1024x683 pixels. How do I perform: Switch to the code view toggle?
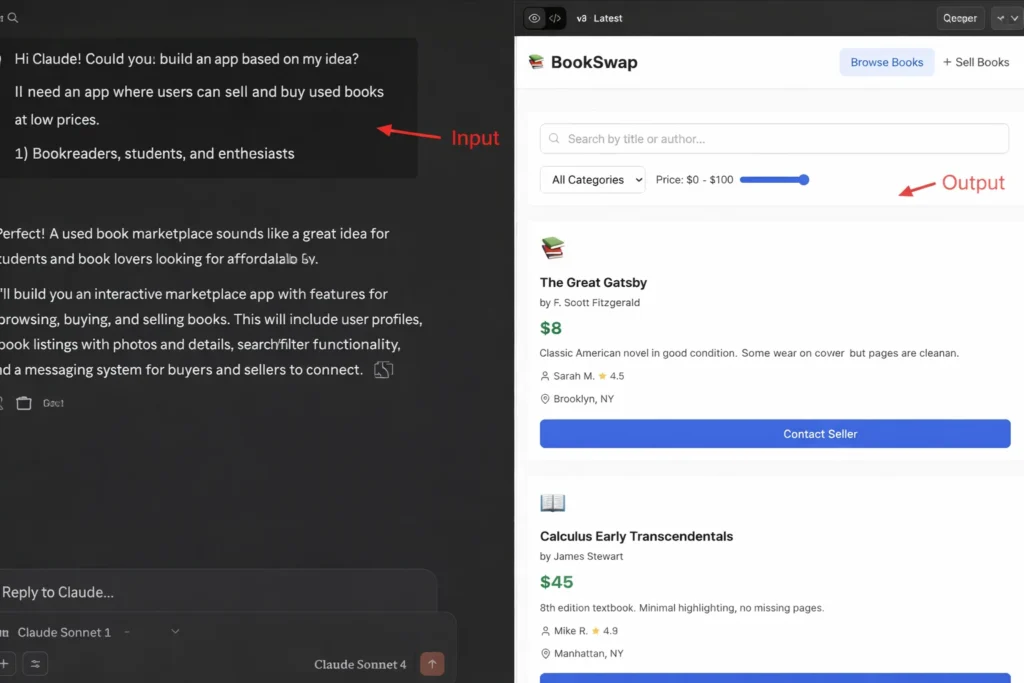point(555,18)
